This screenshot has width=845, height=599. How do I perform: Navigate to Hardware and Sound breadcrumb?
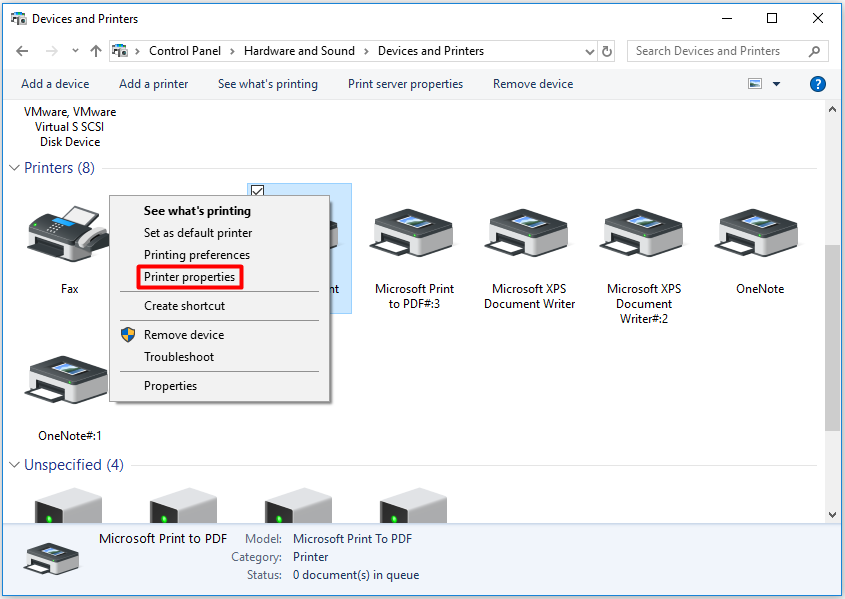point(299,51)
